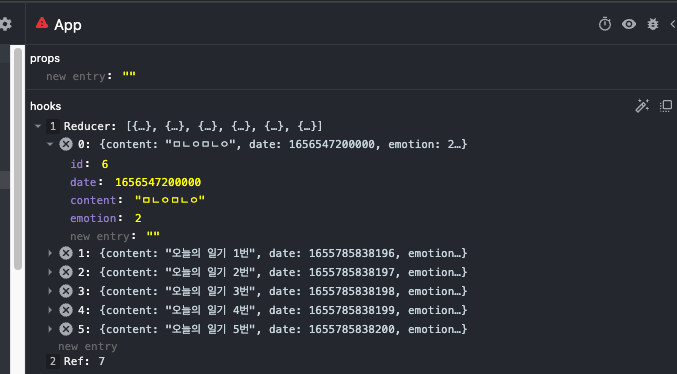
Task: Click item 0 summary with date 1656547200000
Action: pos(283,144)
